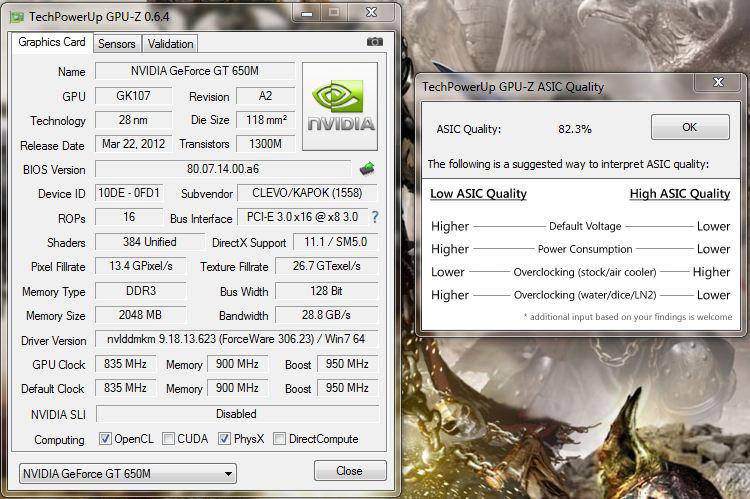Toggle the PhysX checkbox

[x=224, y=438]
